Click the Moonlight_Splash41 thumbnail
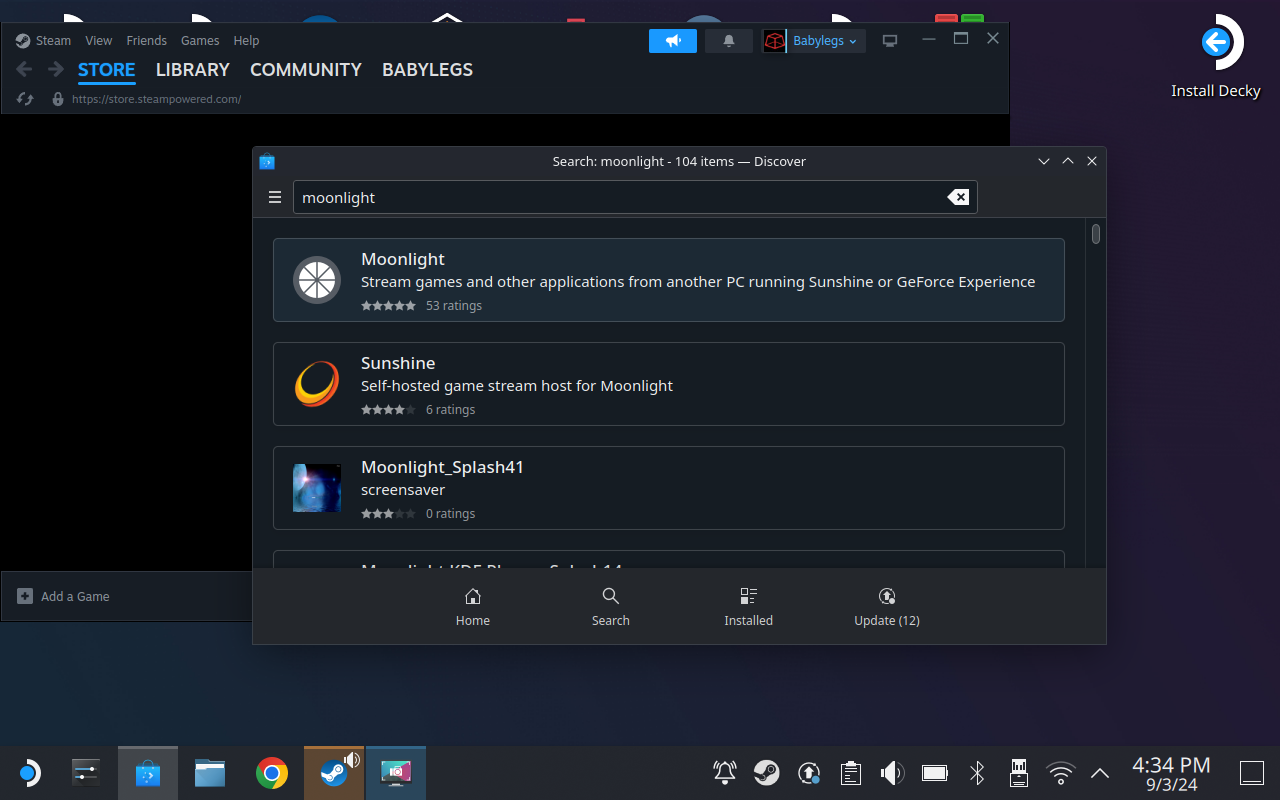Viewport: 1280px width, 800px height. [317, 488]
